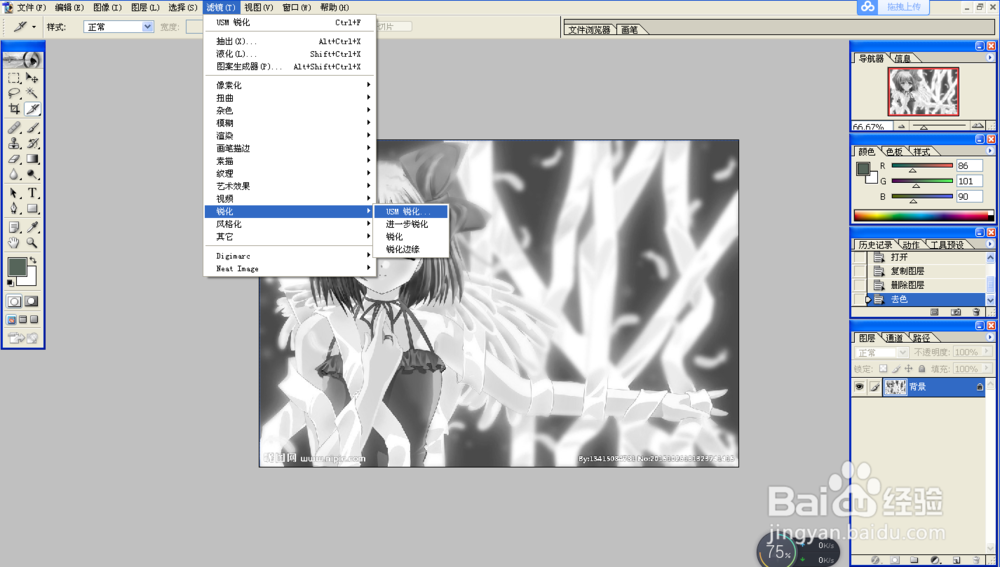Click navigator zoom out button
This screenshot has height=567, width=1000.
901,126
